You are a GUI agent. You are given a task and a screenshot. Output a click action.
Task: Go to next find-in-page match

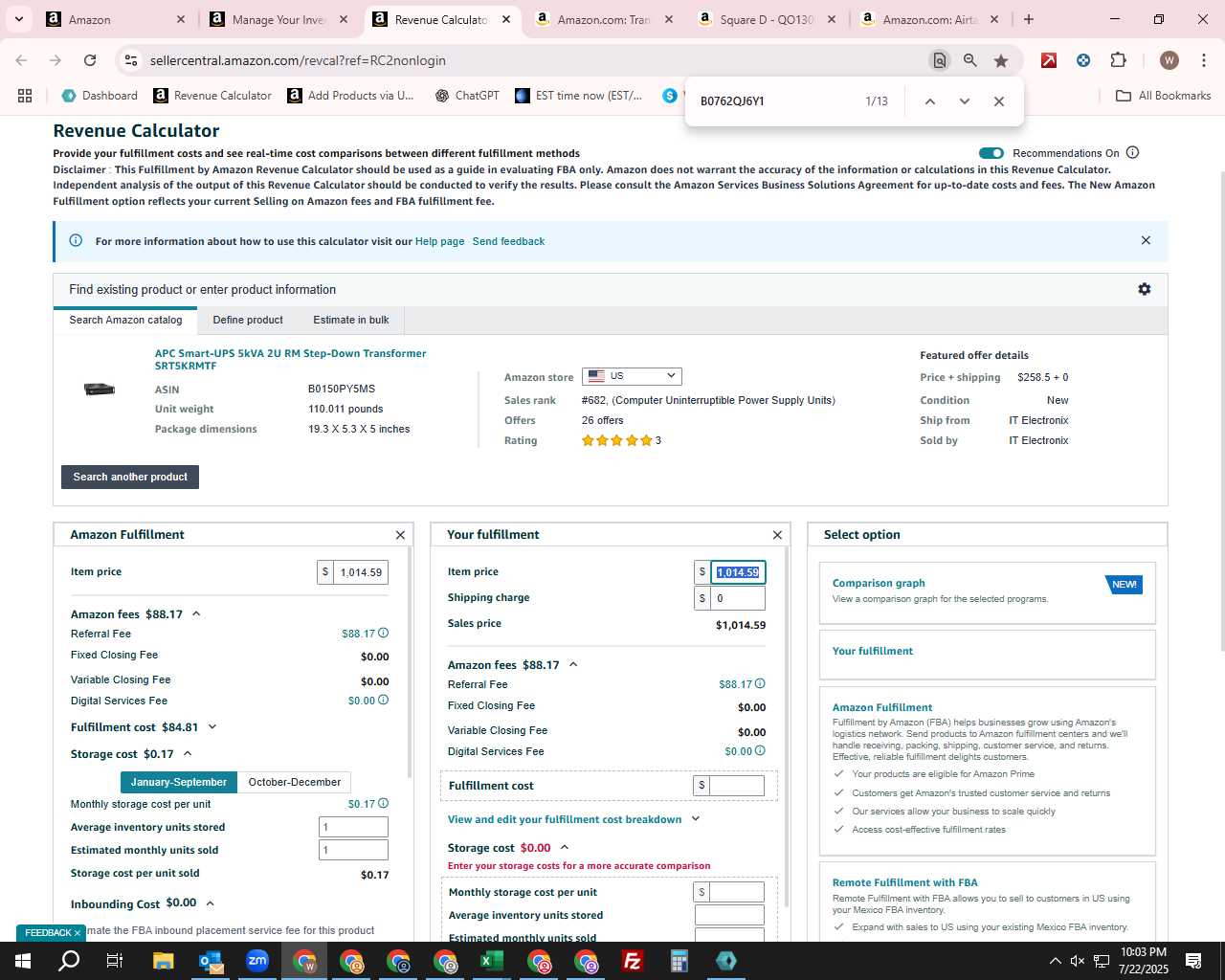point(964,101)
